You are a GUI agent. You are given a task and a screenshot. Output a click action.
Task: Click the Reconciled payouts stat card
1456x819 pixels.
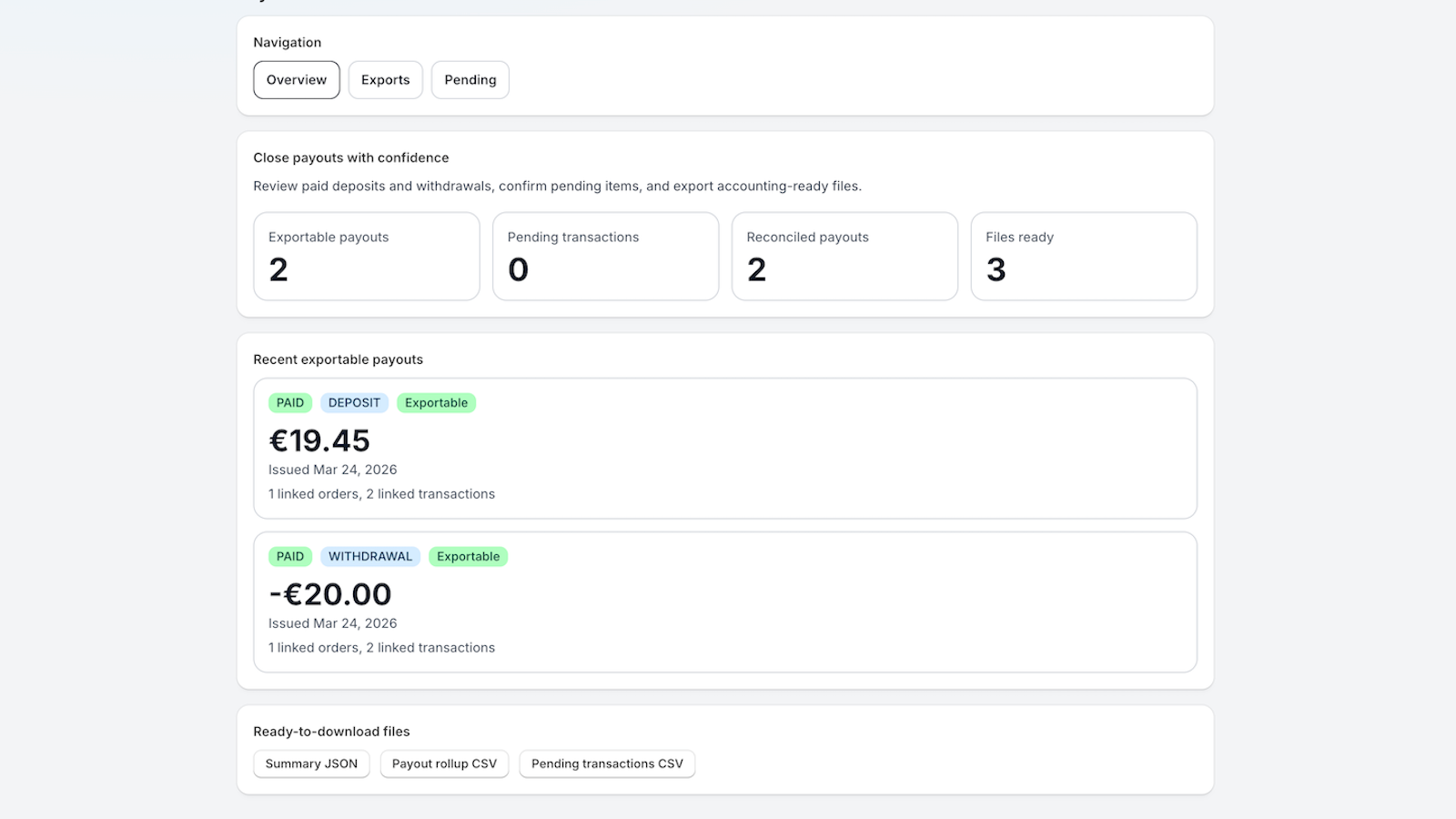(x=845, y=257)
